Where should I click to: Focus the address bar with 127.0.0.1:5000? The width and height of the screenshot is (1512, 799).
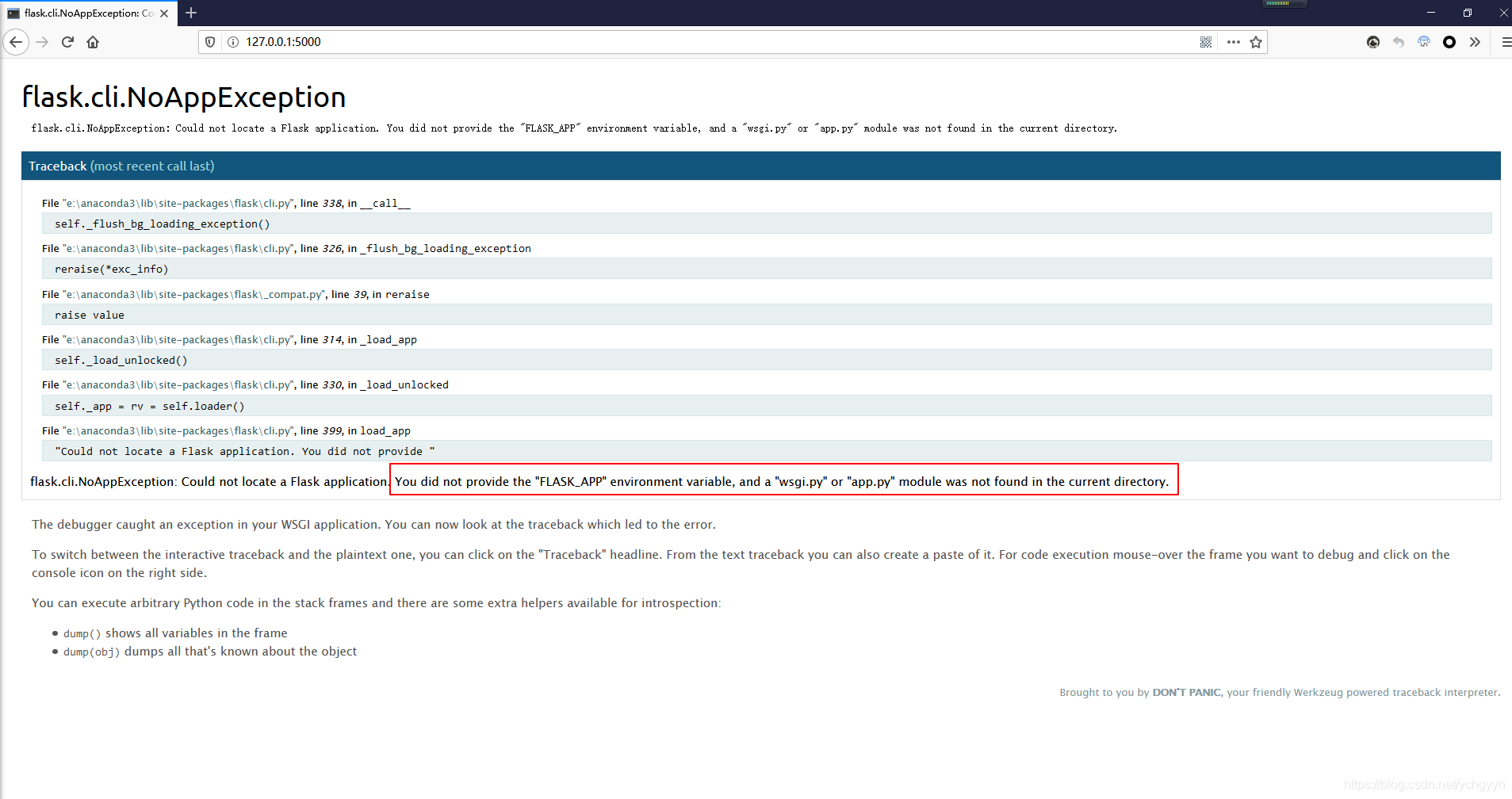[714, 42]
